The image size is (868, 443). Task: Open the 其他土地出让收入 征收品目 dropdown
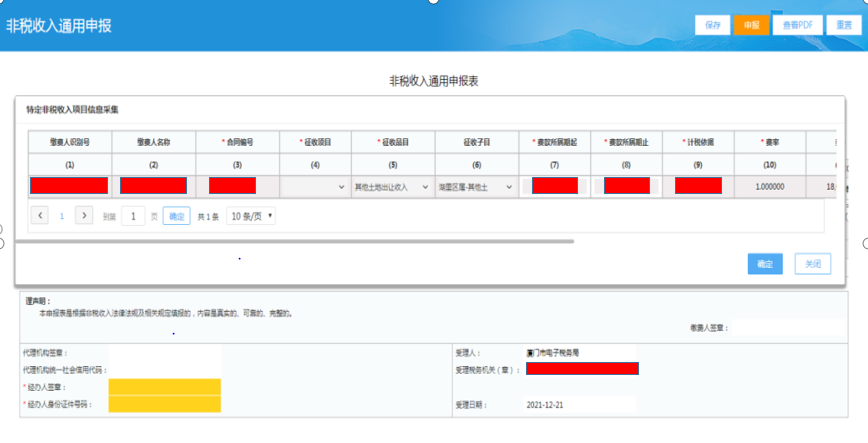tap(392, 187)
